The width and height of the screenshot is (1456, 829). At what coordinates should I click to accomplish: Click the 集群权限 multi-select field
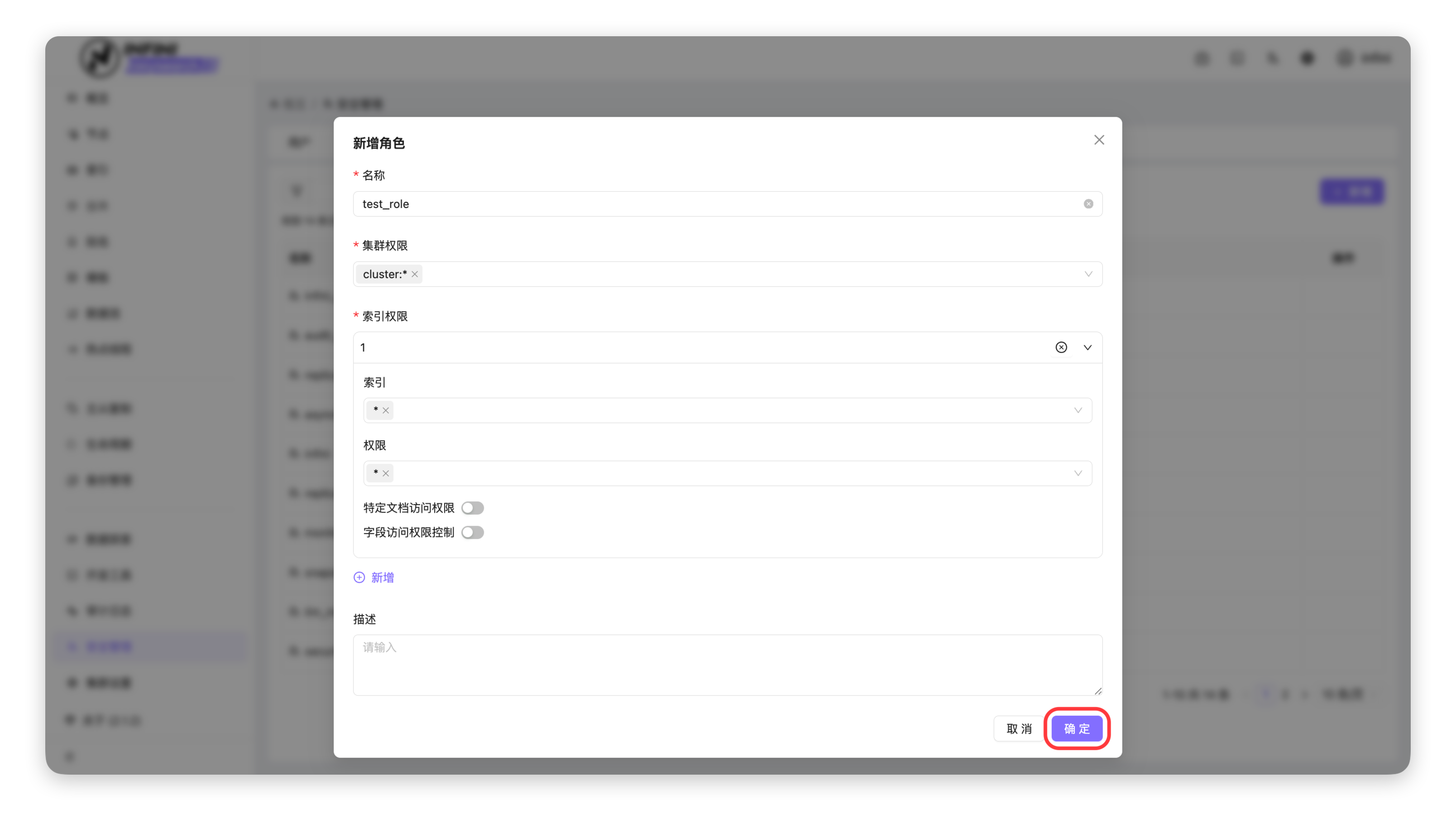click(x=740, y=275)
